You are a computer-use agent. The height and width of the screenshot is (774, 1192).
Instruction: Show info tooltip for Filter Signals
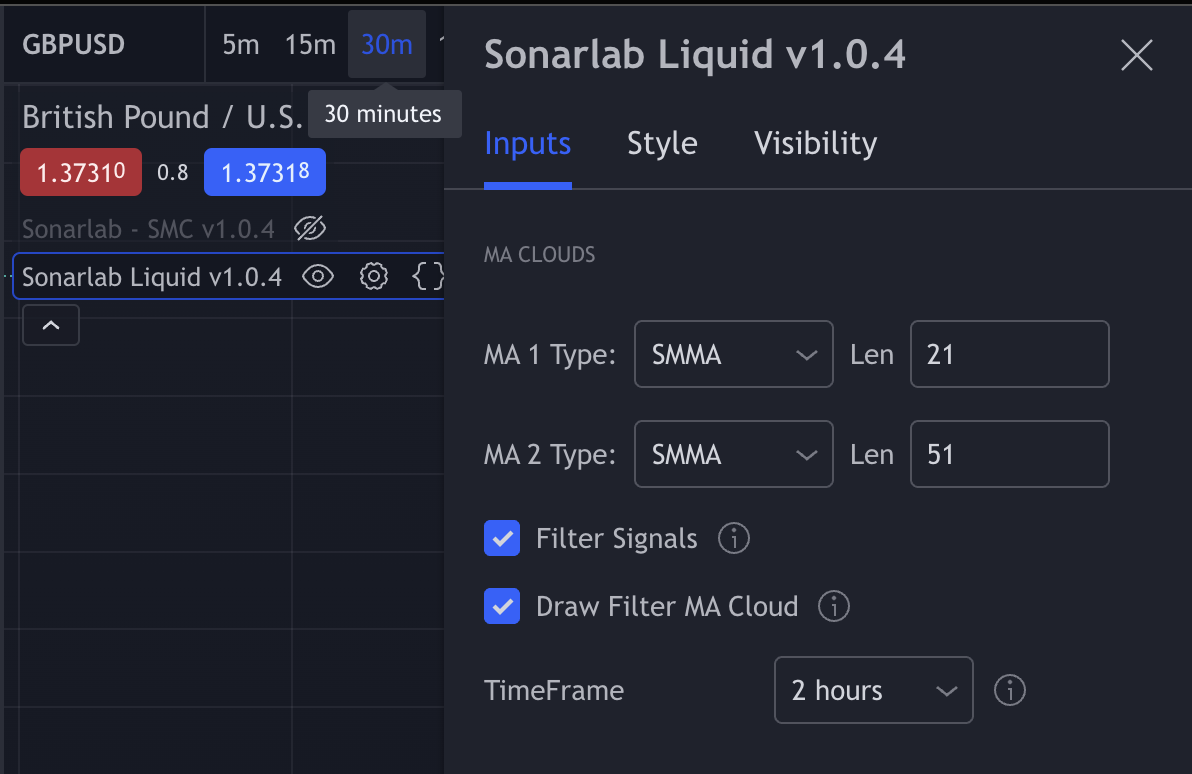(x=734, y=538)
